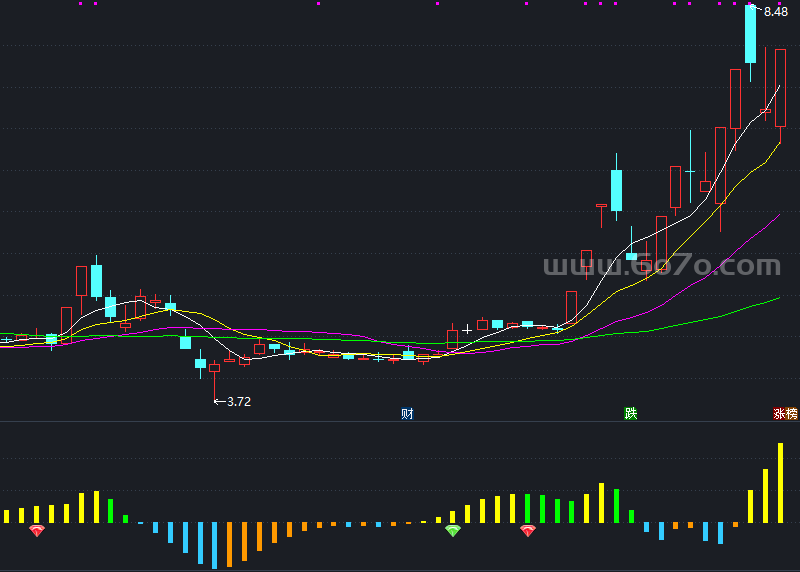
Task: Open the red "涨榜" marker
Action: click(785, 413)
